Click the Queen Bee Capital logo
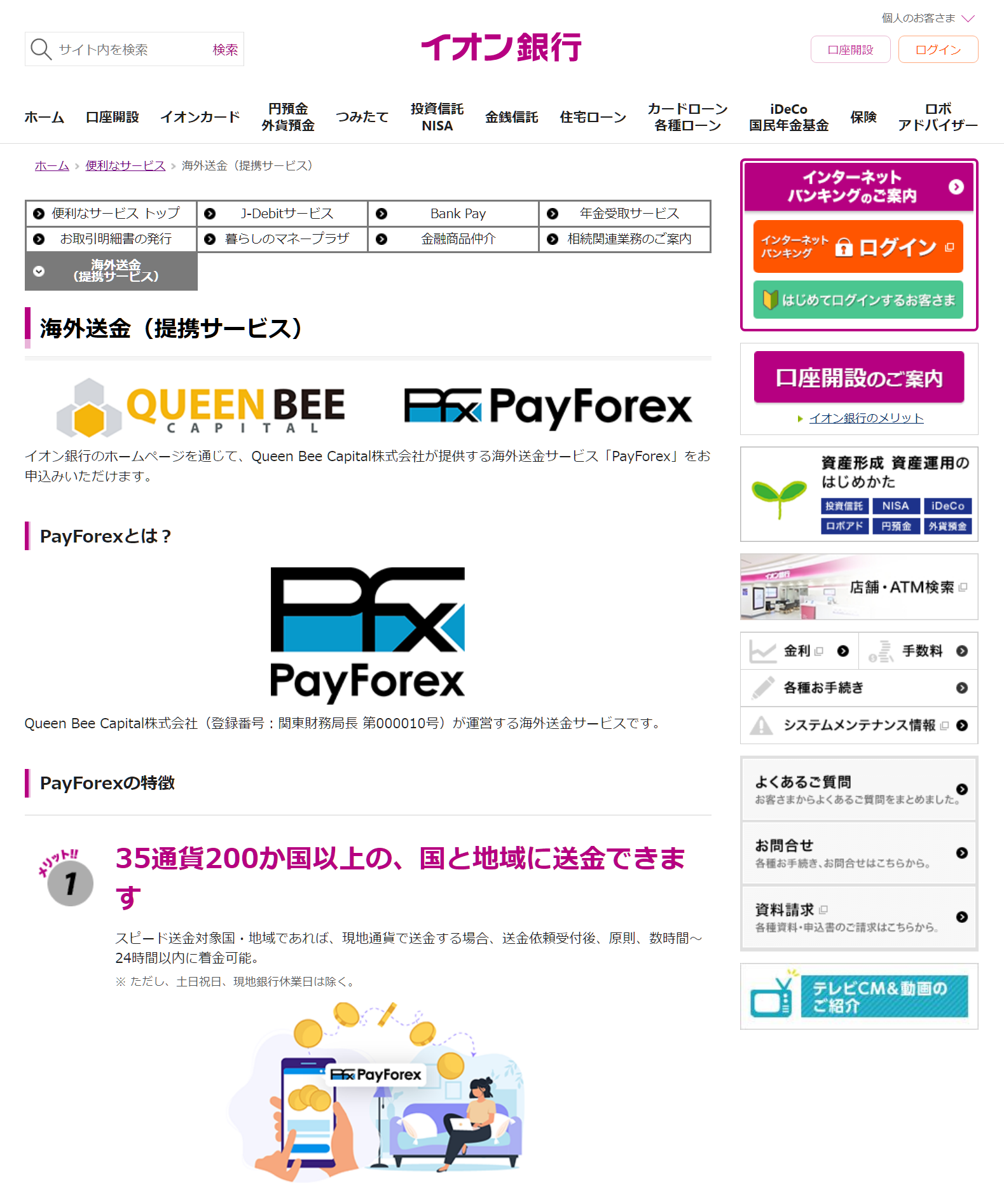Screen dimensions: 1004x1204 (201, 407)
